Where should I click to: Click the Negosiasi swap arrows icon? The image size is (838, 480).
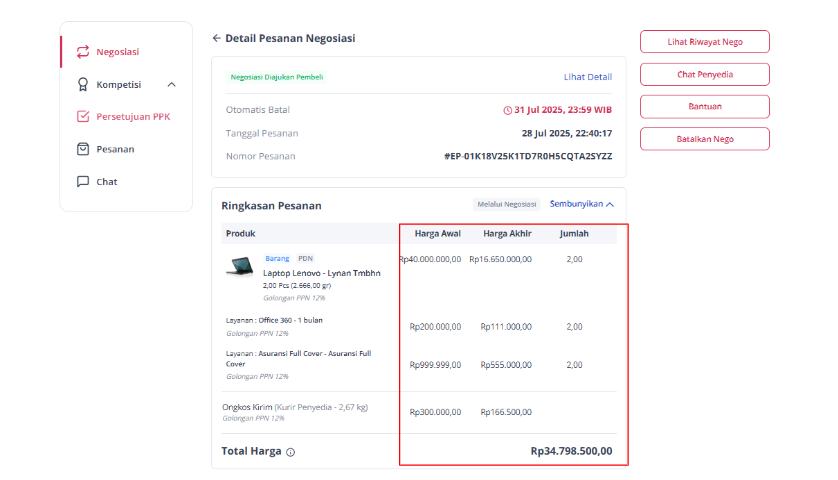(x=83, y=52)
